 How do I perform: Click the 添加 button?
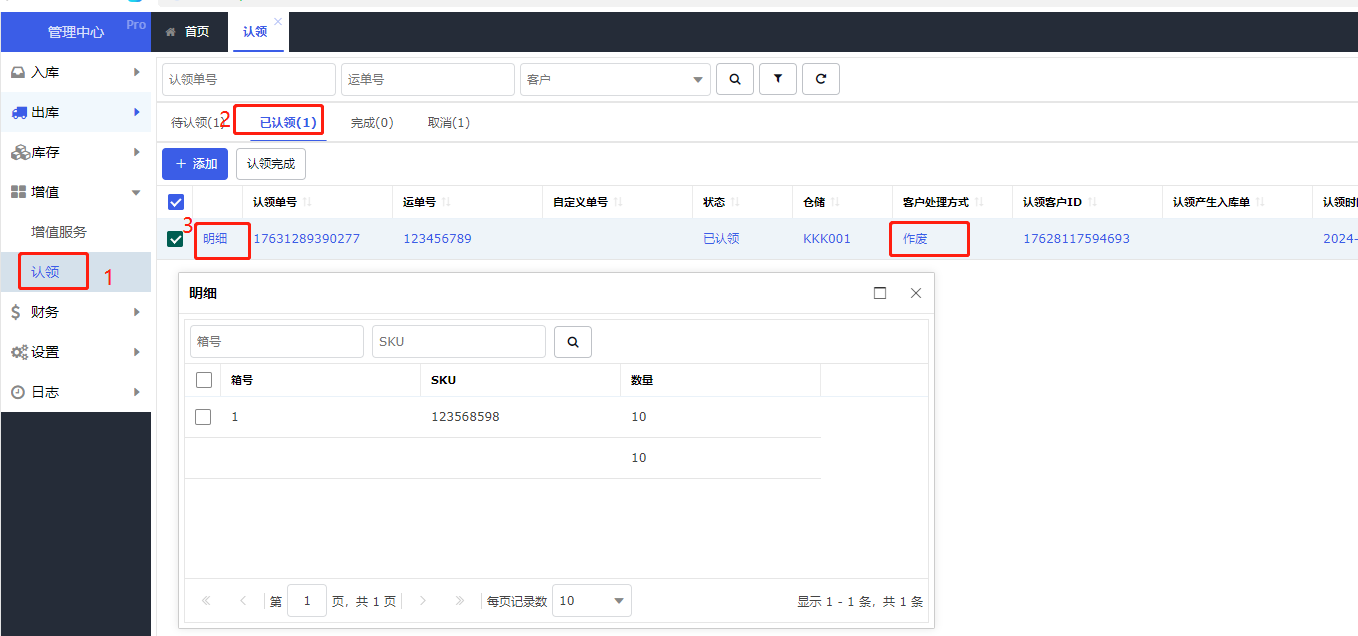point(195,164)
